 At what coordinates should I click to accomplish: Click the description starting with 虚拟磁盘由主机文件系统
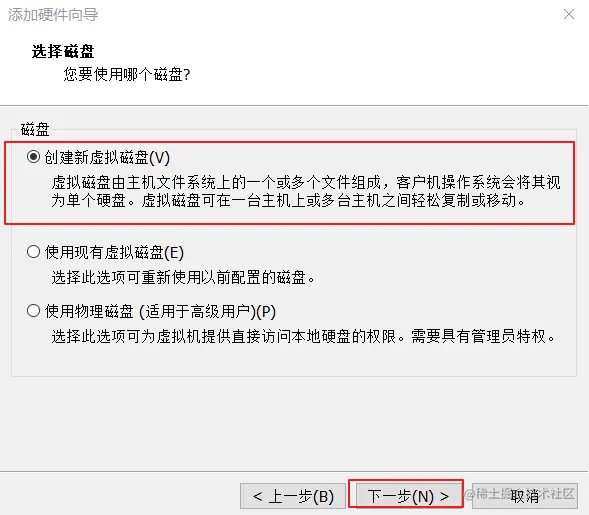coord(306,191)
